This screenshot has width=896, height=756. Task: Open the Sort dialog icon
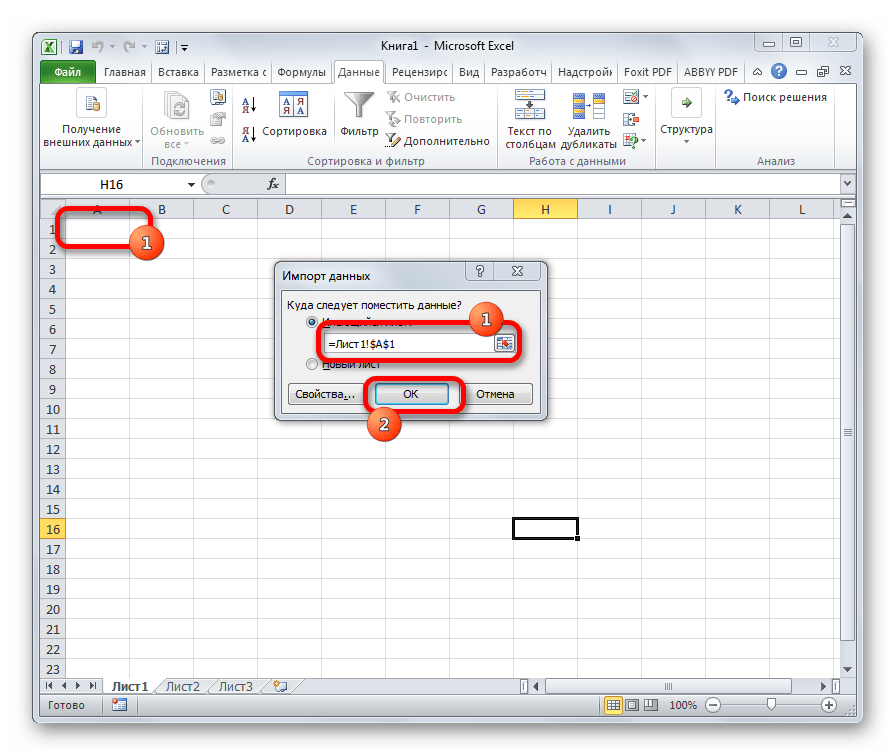pyautogui.click(x=293, y=105)
